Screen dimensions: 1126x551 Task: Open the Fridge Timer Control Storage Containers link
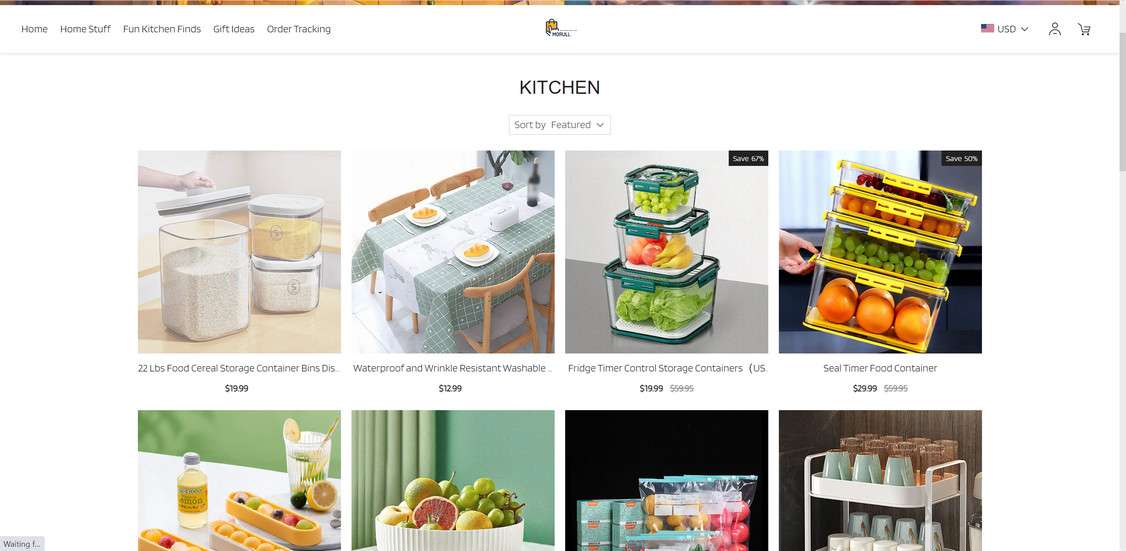(666, 368)
